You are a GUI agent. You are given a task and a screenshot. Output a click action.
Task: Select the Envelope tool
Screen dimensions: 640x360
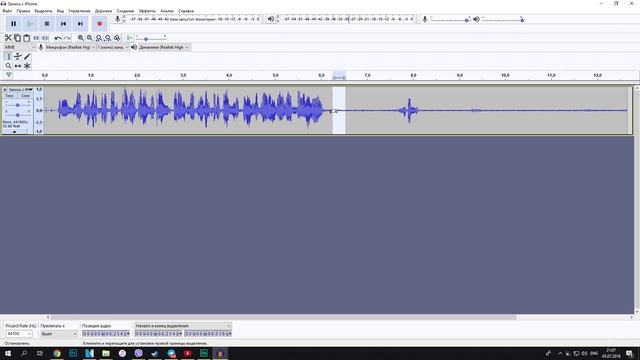click(18, 56)
